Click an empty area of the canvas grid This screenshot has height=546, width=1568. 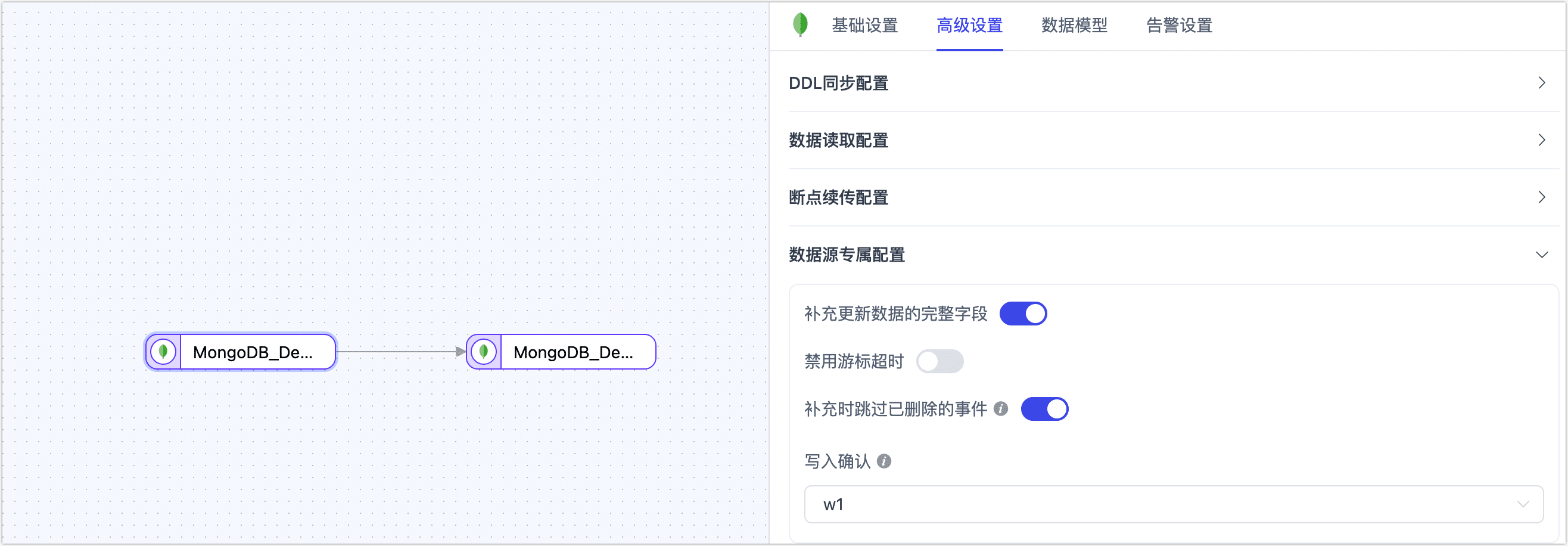pos(365,152)
